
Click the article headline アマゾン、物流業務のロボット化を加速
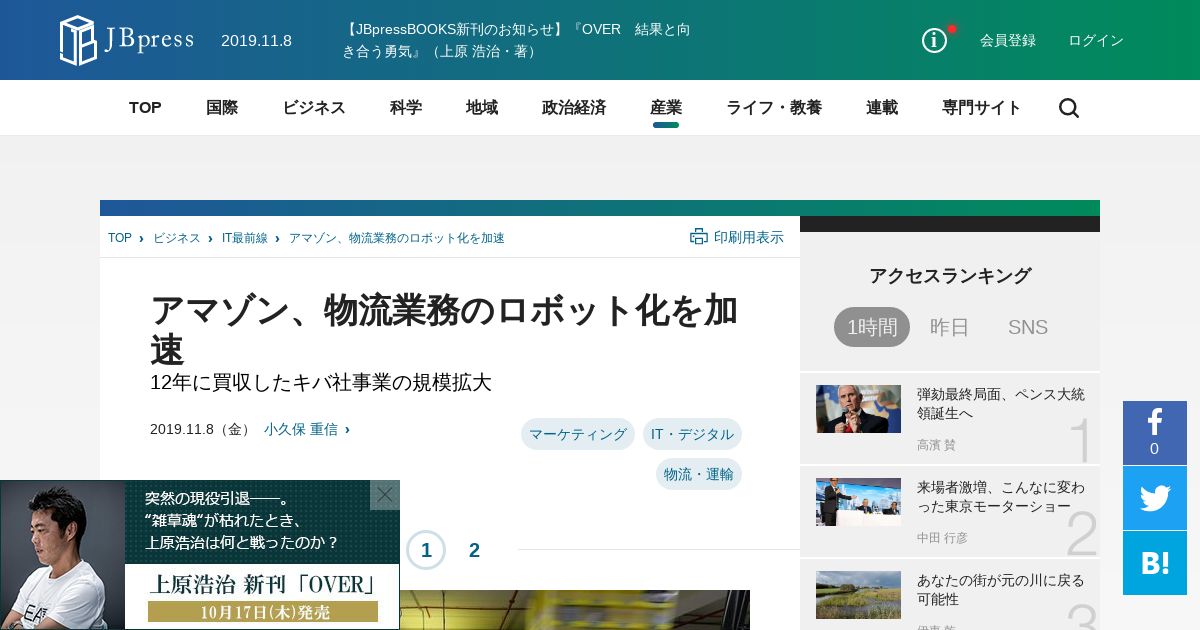click(444, 330)
